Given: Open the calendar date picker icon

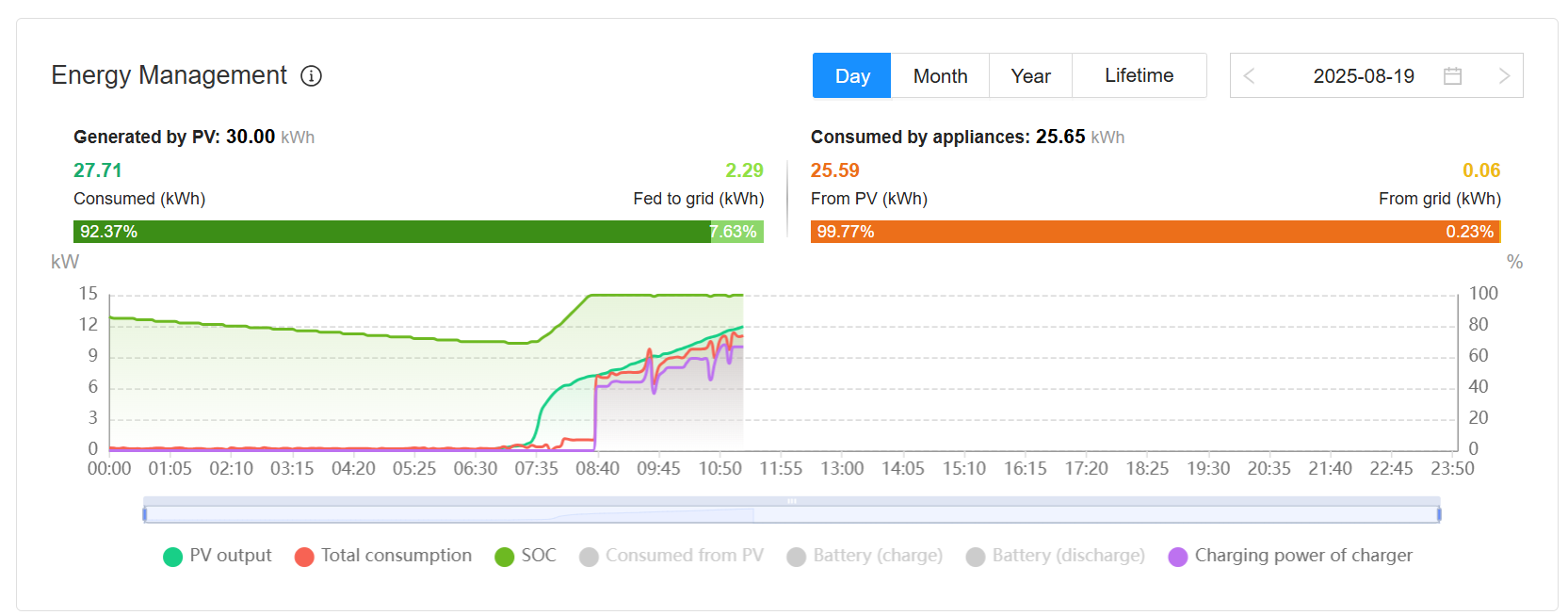Looking at the screenshot, I should tap(1452, 76).
